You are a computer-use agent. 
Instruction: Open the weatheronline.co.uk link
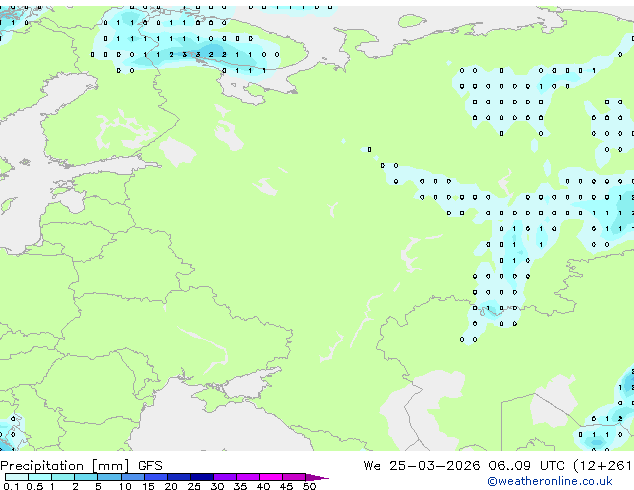pyautogui.click(x=550, y=481)
